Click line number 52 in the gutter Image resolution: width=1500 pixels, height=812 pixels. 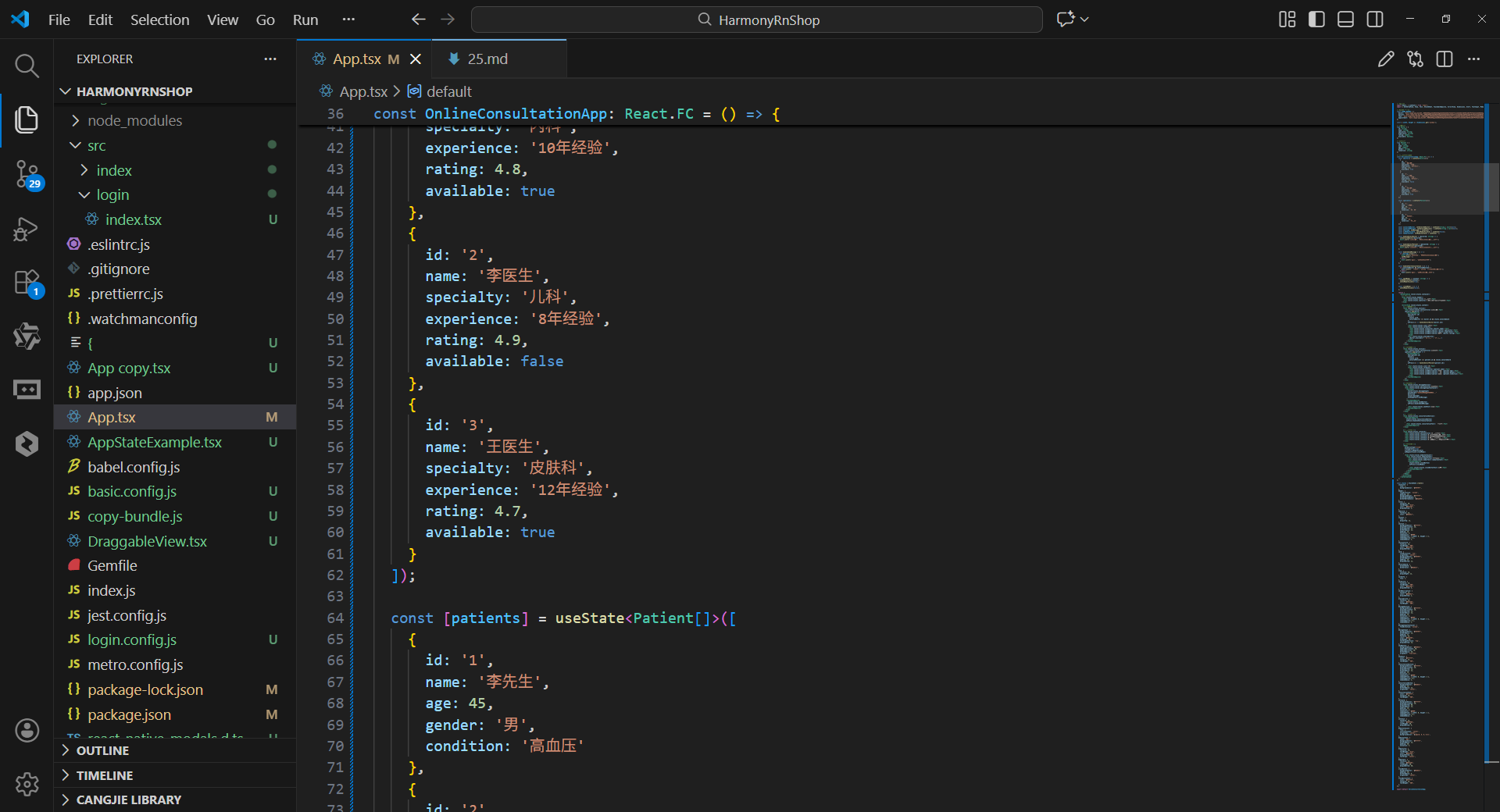tap(335, 361)
